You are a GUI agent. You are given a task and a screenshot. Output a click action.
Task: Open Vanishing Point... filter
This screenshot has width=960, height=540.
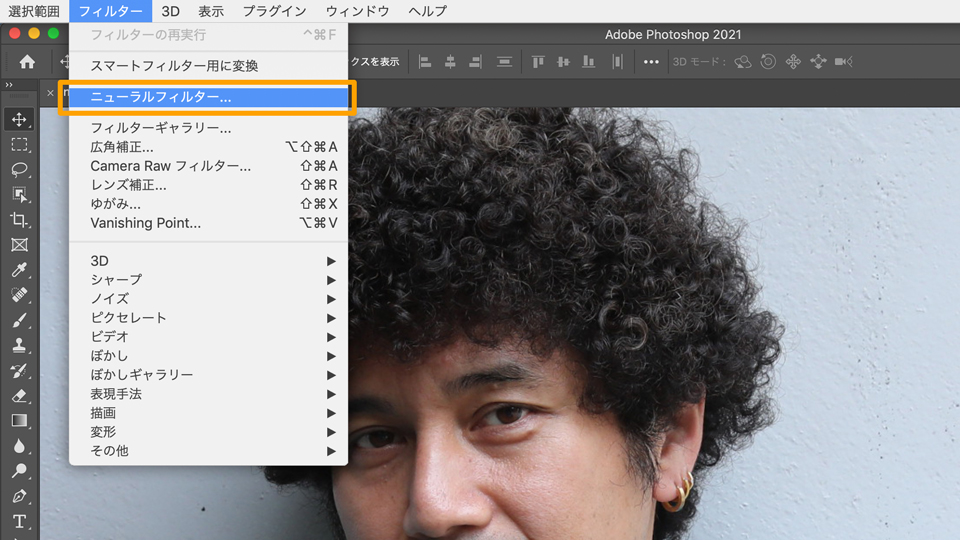(x=208, y=223)
